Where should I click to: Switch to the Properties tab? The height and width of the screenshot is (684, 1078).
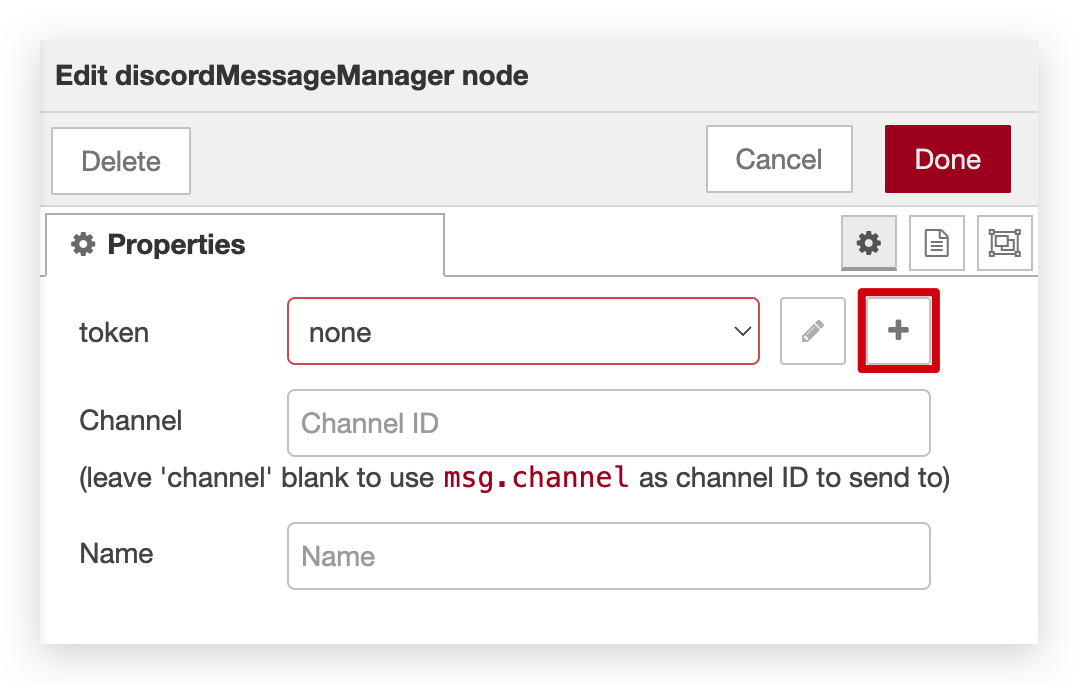coord(245,245)
